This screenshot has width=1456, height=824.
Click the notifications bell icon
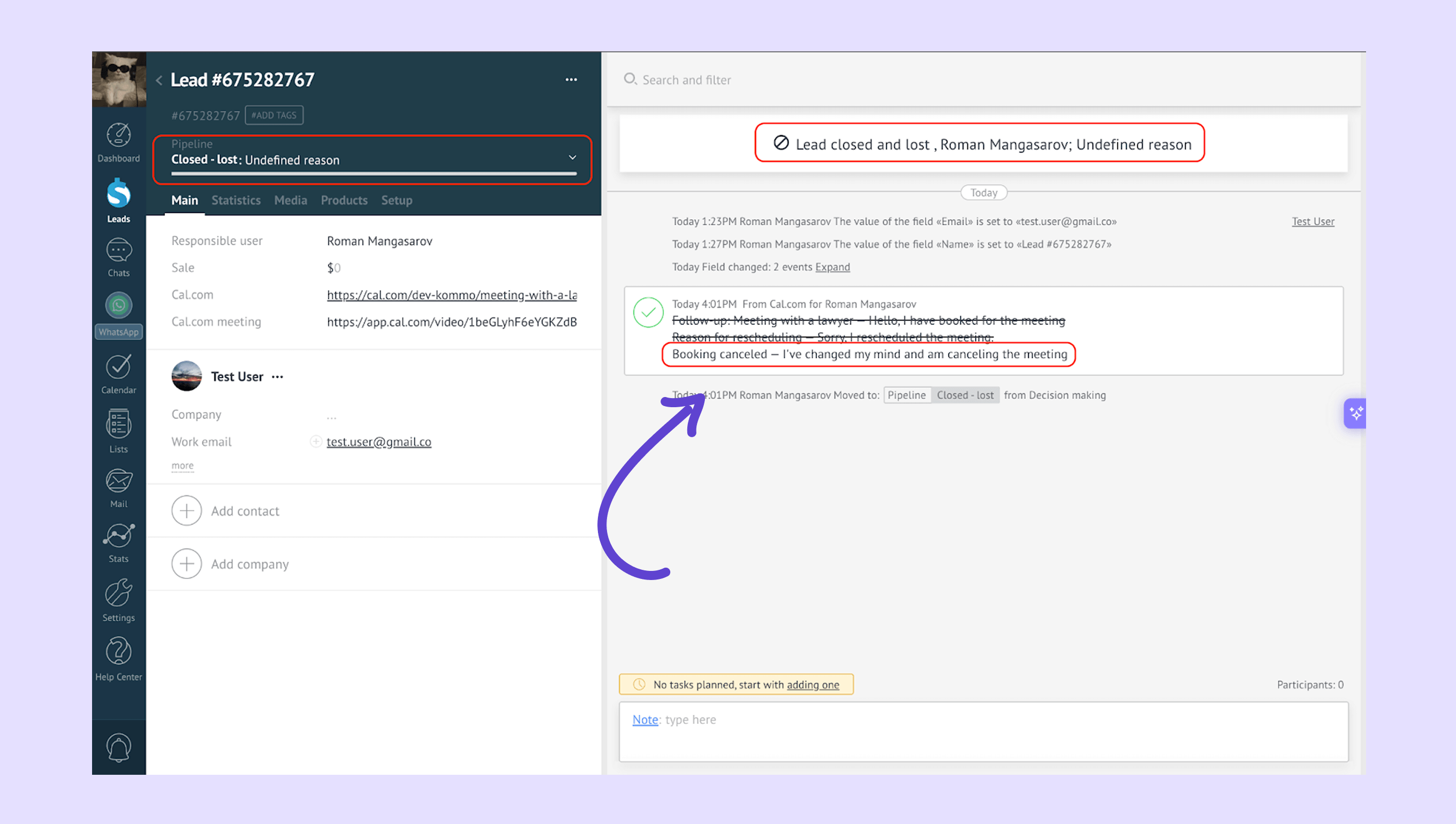coord(118,747)
